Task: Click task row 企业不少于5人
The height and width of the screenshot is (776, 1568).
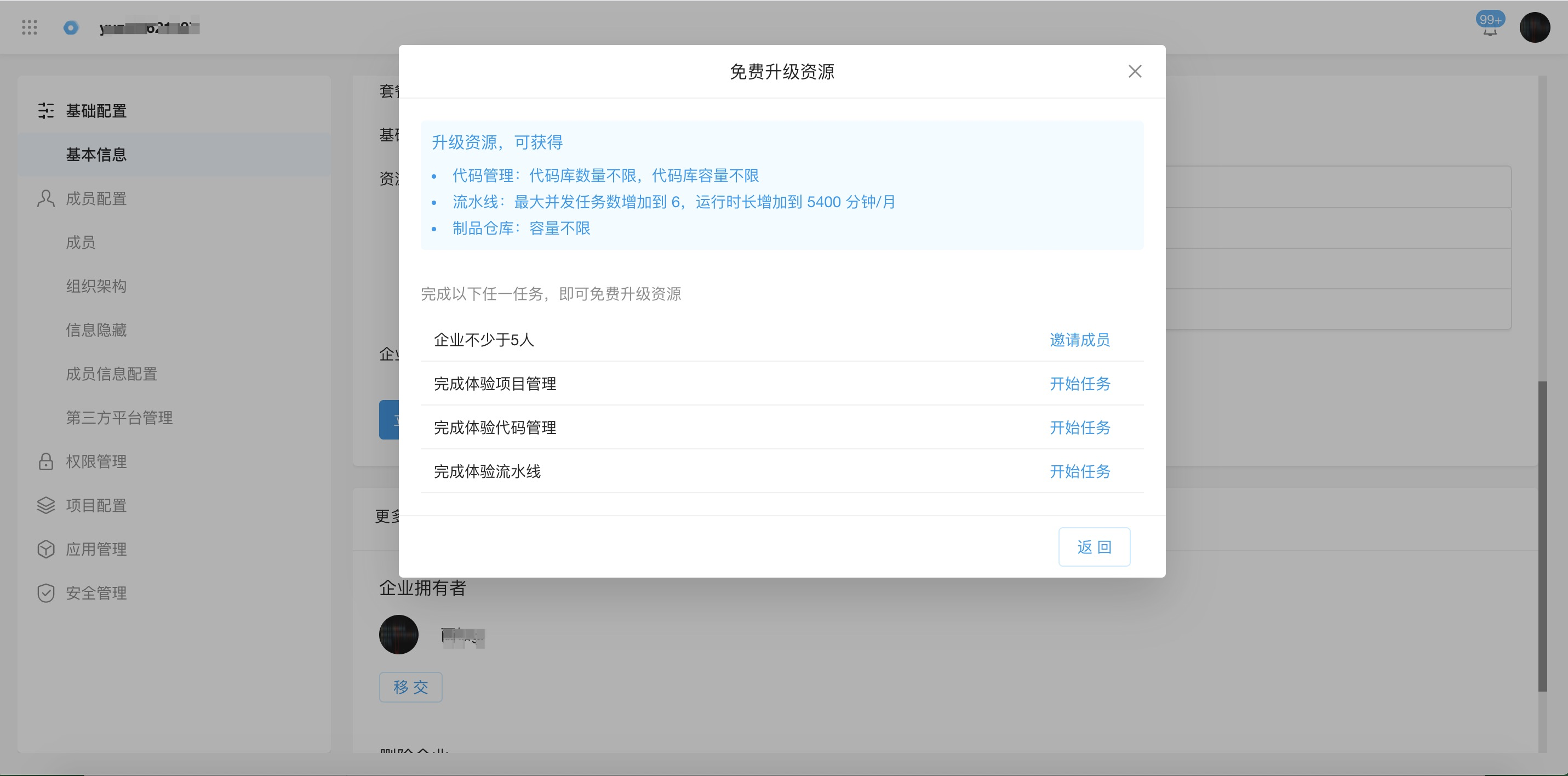Action: (x=782, y=340)
